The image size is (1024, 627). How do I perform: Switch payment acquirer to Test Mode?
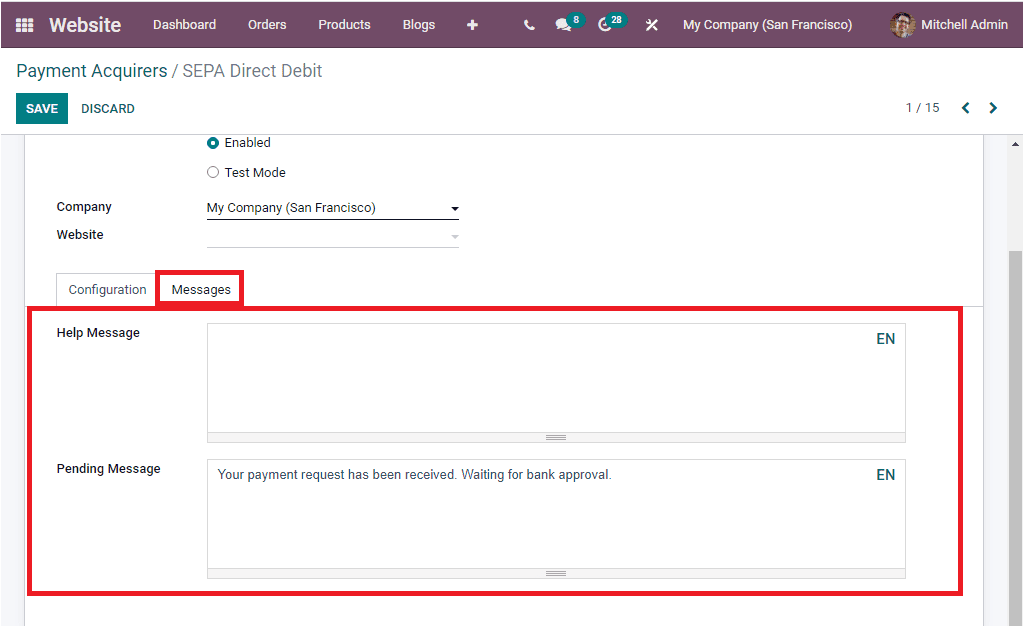point(212,172)
